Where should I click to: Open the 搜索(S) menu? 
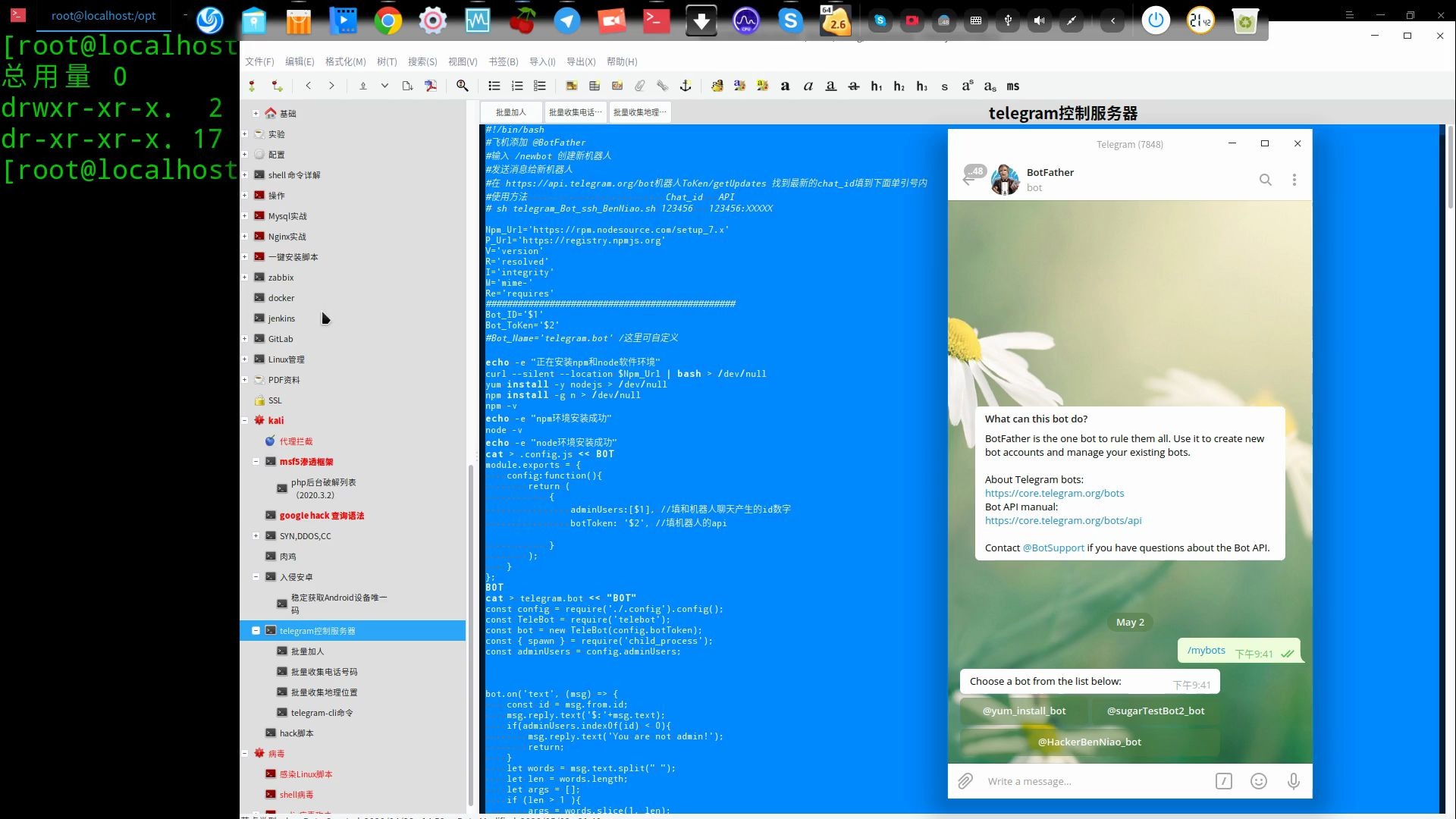422,61
